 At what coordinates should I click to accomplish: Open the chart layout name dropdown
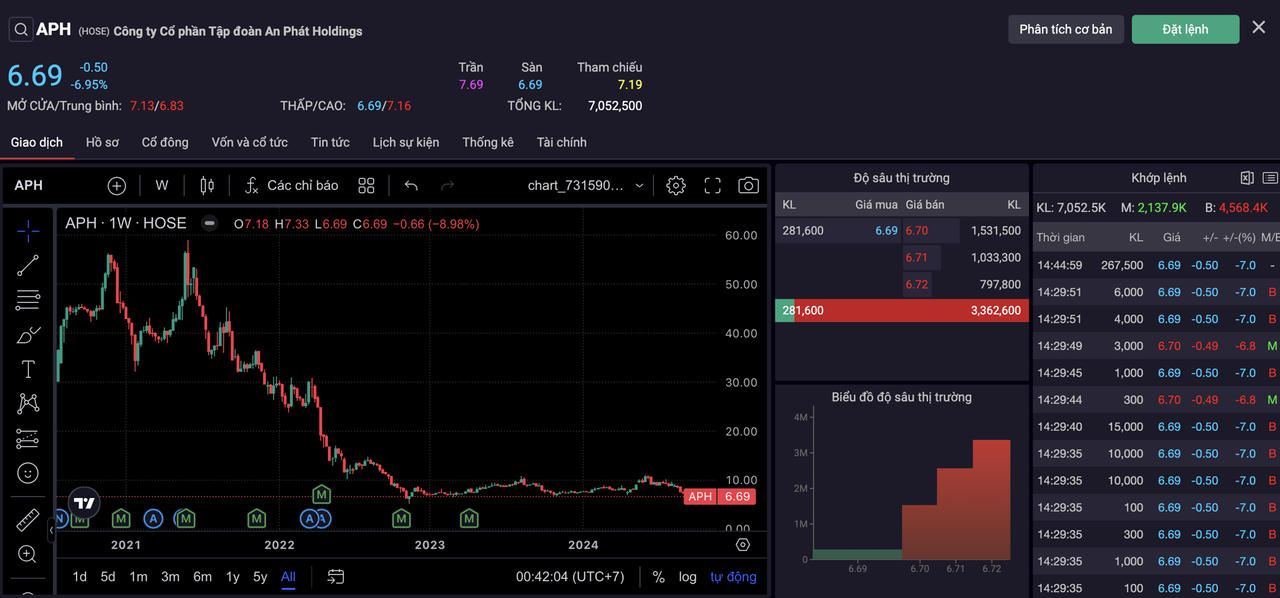coord(586,185)
